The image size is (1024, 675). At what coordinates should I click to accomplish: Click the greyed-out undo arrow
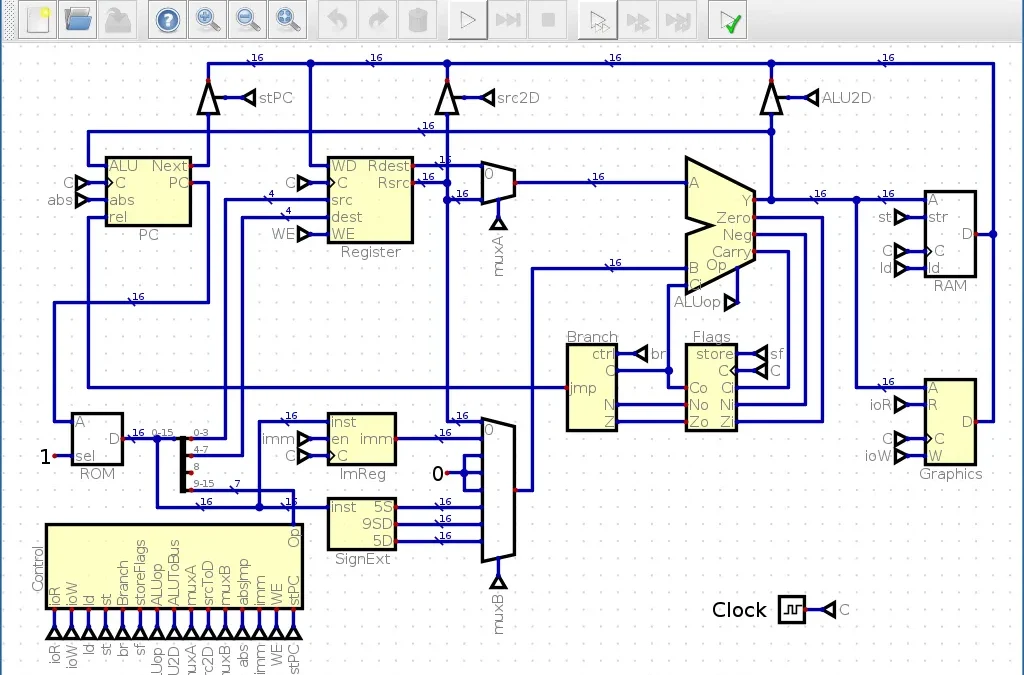(x=338, y=19)
